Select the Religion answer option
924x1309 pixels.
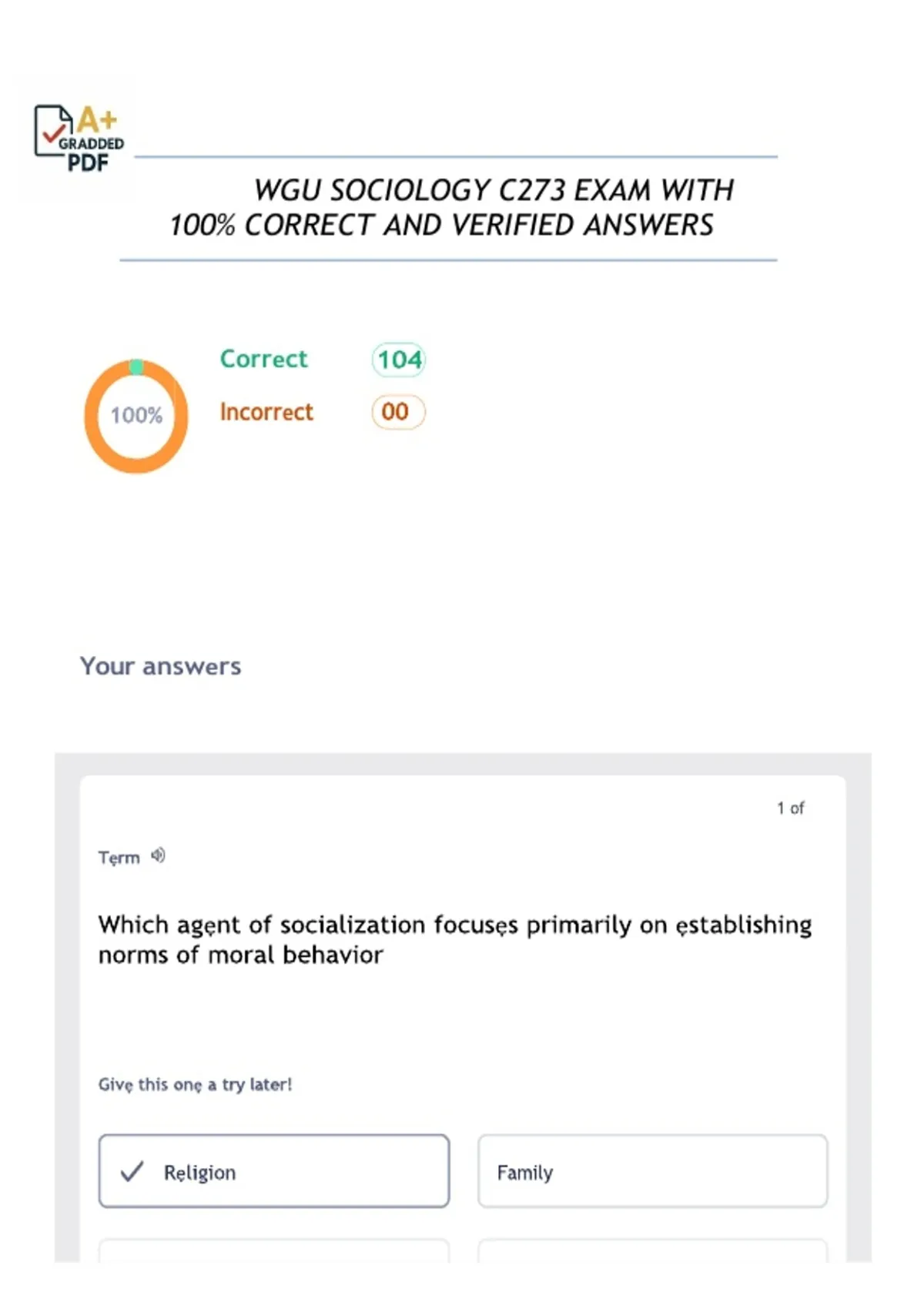274,1170
